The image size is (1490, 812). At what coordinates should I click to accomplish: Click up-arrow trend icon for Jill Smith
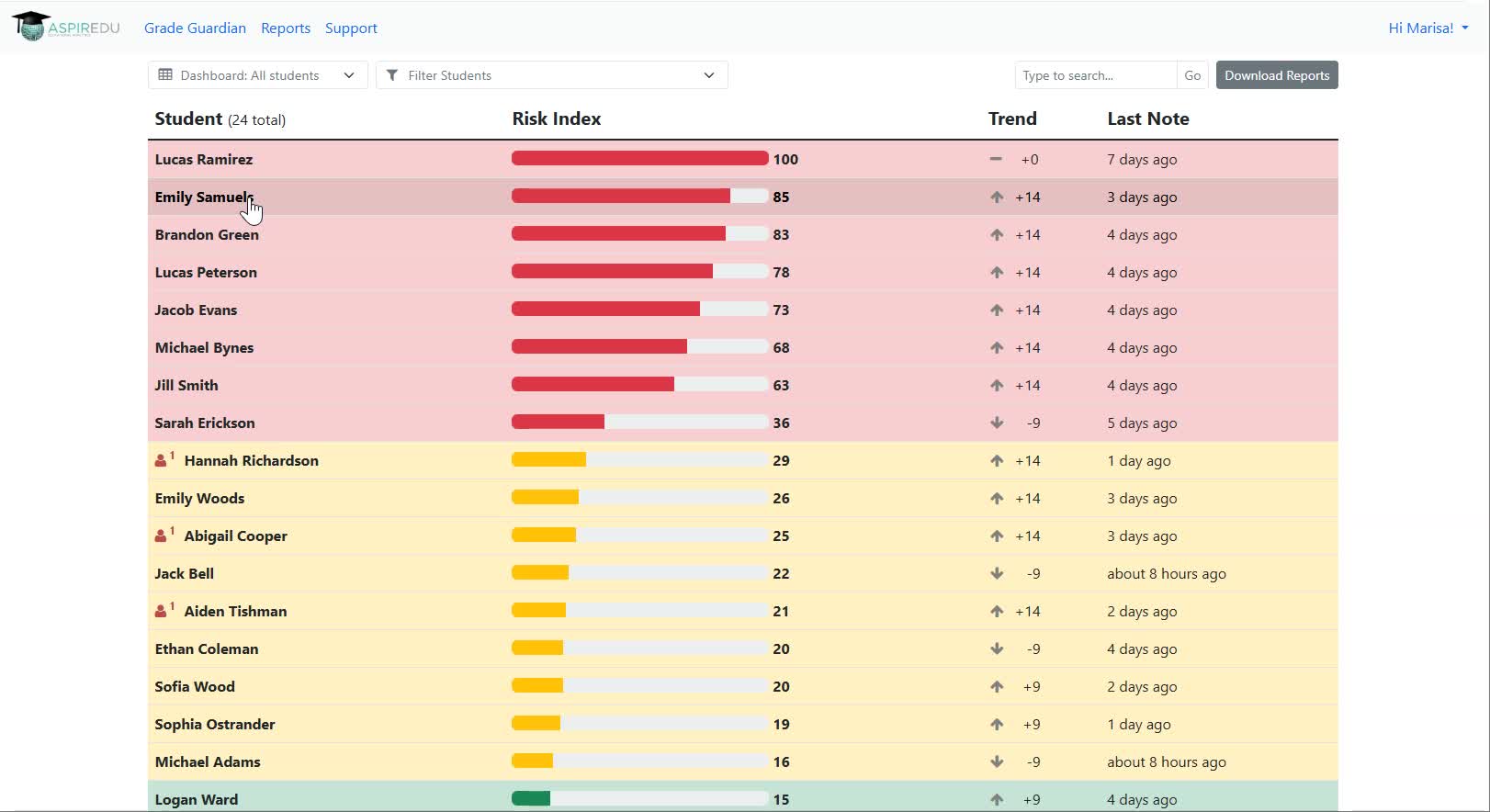coord(997,385)
